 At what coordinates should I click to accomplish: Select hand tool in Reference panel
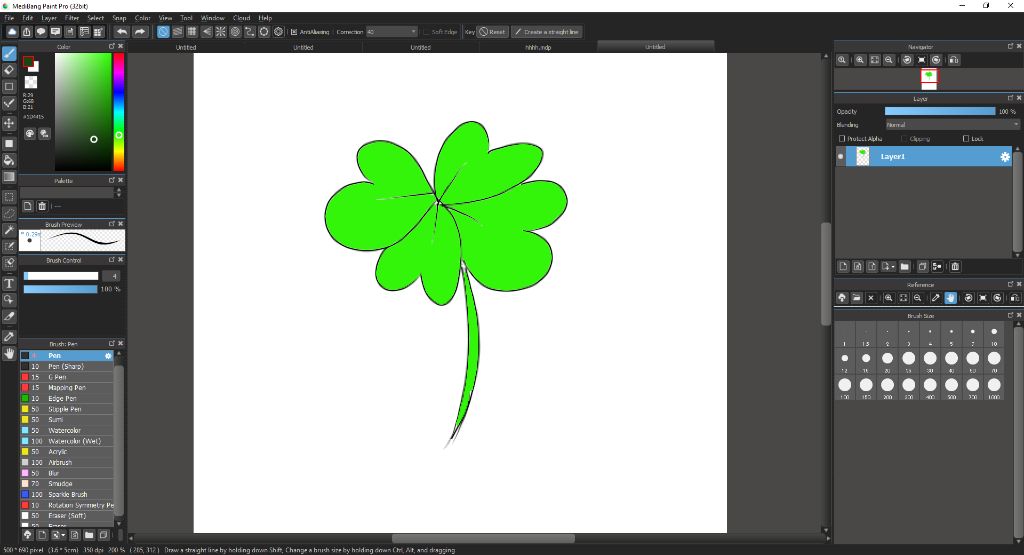click(x=950, y=298)
